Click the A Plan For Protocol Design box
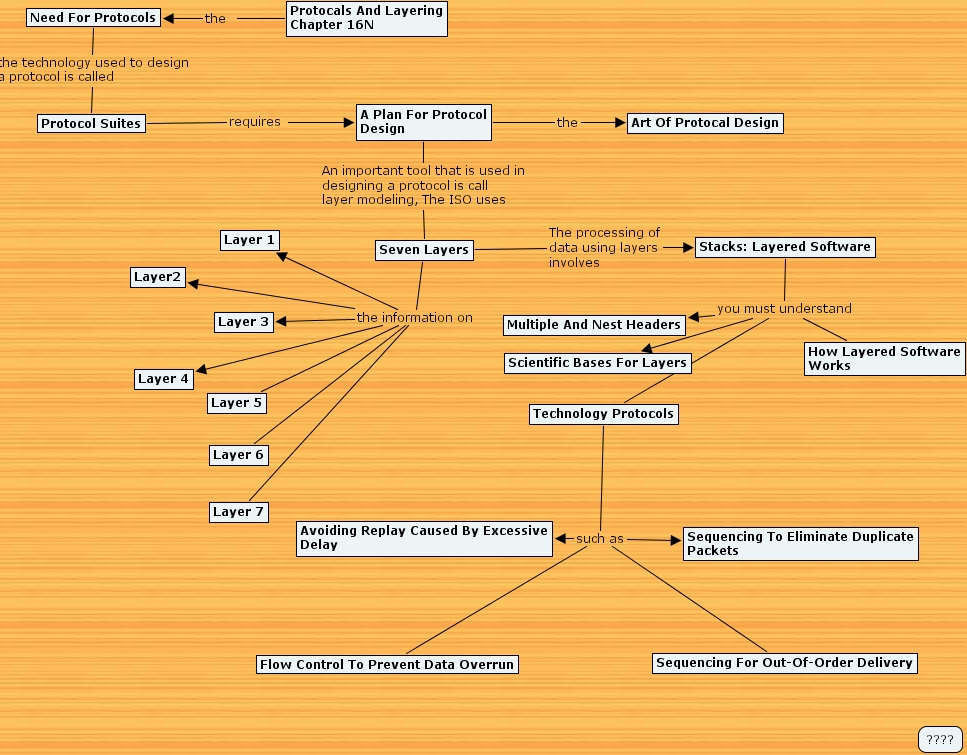 pos(423,121)
